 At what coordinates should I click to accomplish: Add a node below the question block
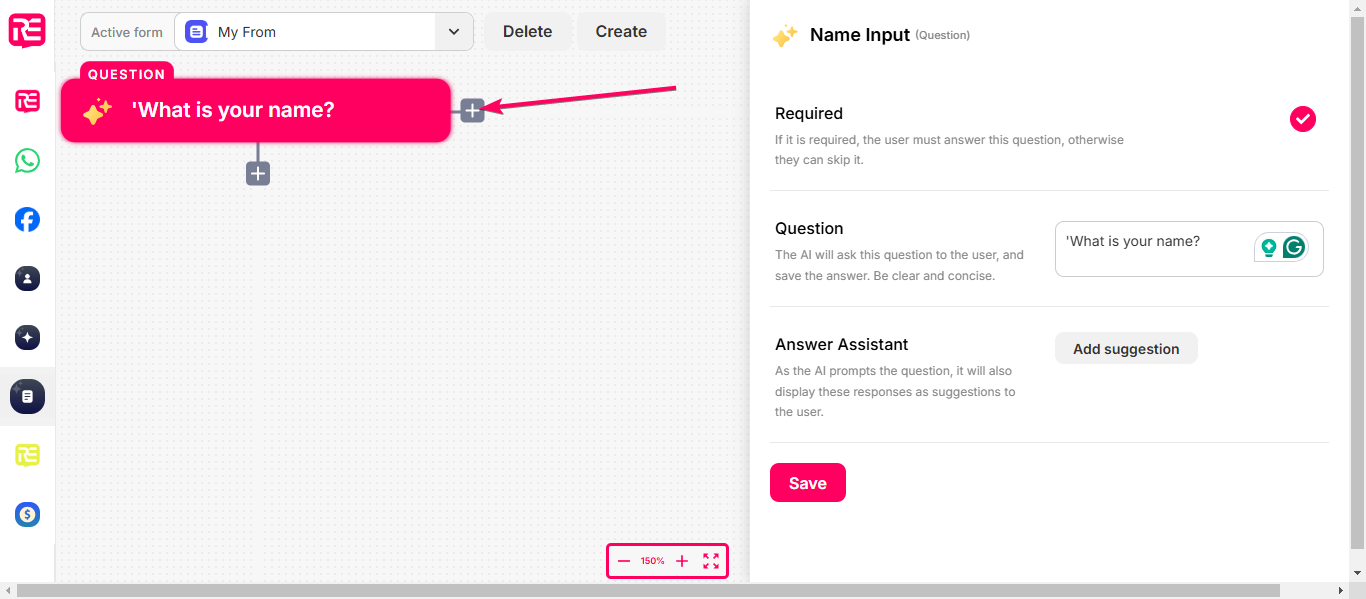(258, 174)
